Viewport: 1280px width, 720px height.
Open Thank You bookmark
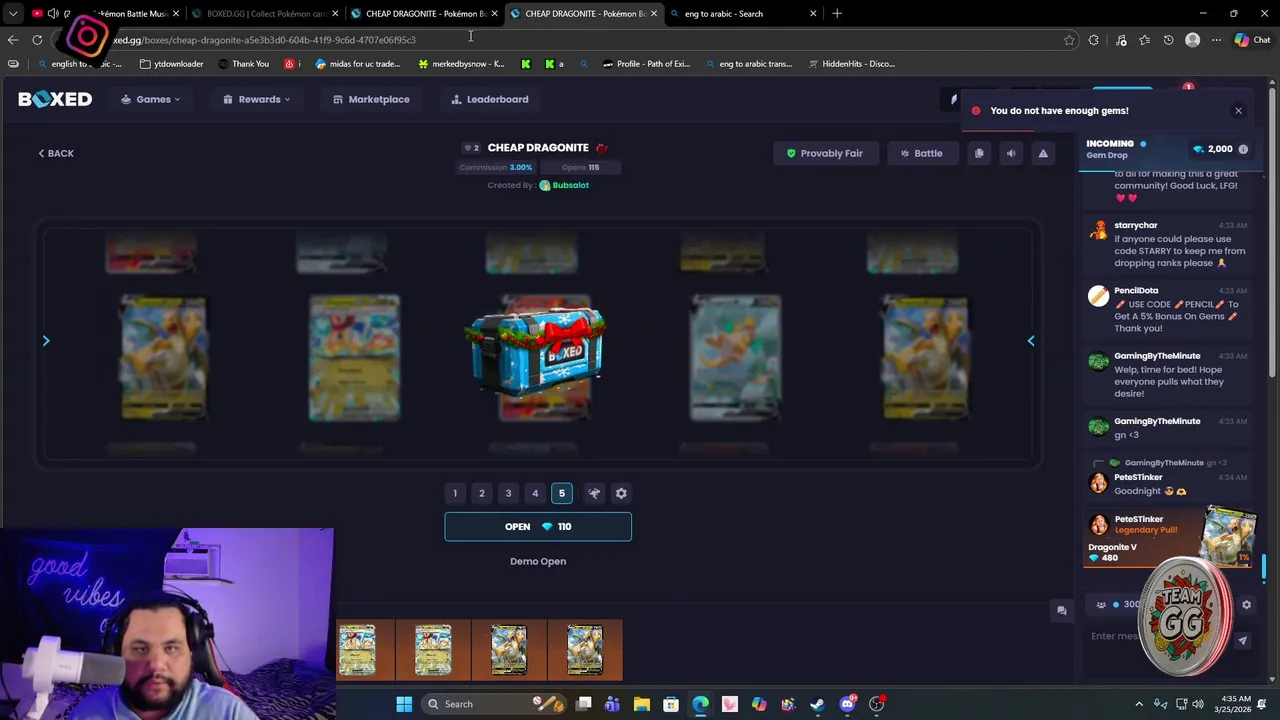point(242,64)
